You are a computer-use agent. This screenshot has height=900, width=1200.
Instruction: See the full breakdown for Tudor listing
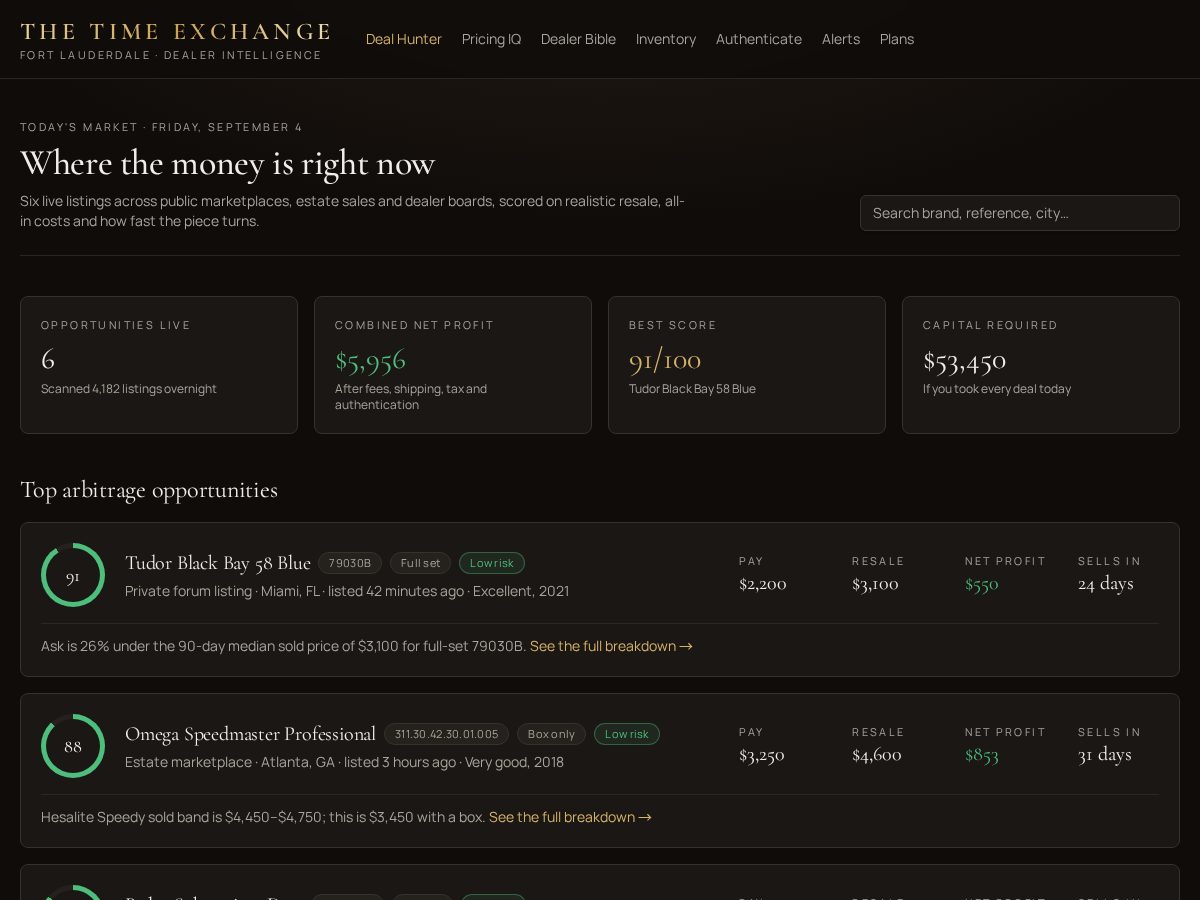point(611,646)
